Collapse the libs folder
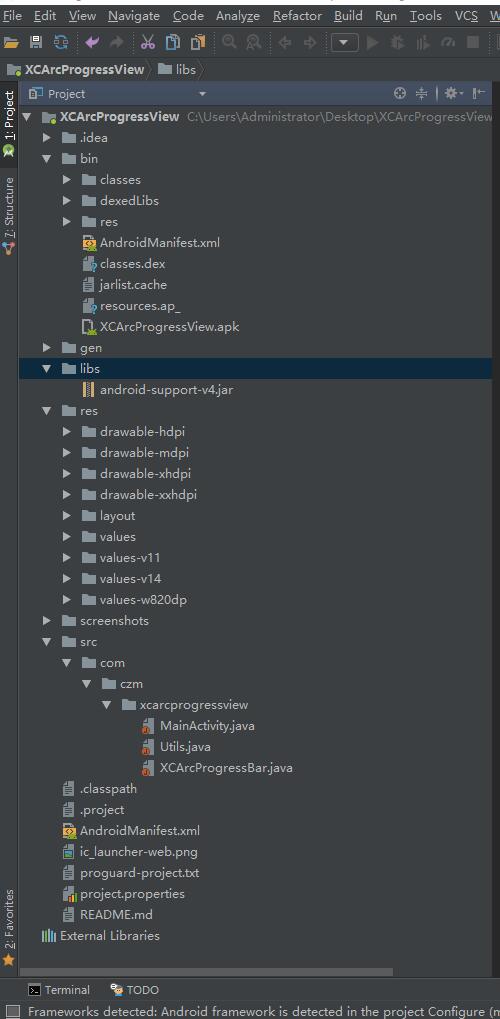This screenshot has width=500, height=1019. tap(47, 368)
